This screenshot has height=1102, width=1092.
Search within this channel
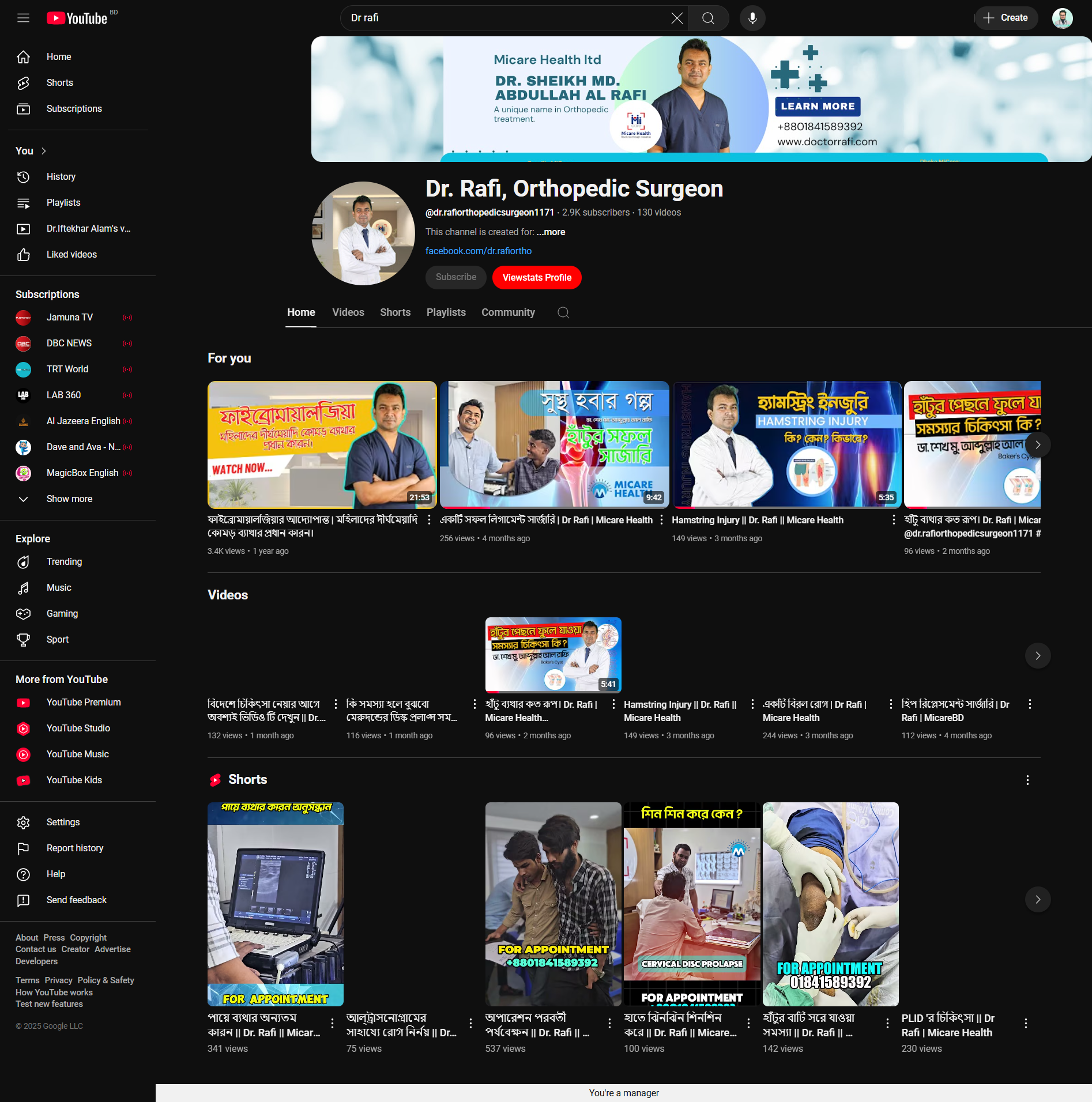563,312
